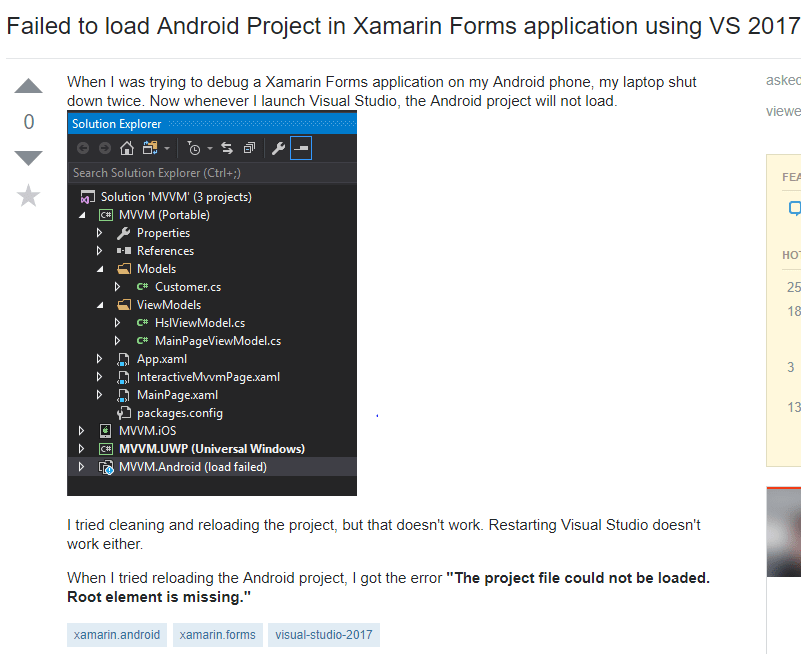Select the Solution 'MVVM' (3 projects) node
This screenshot has width=801, height=654.
coord(176,197)
